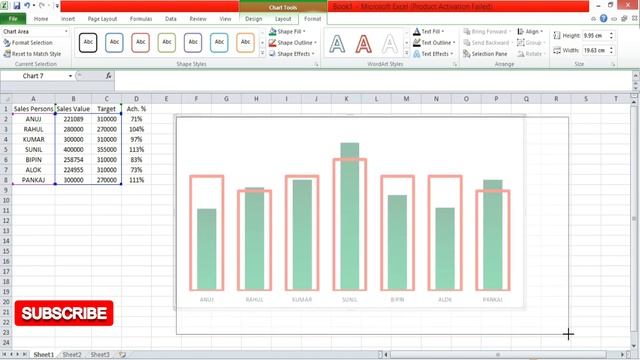This screenshot has width=640, height=360.
Task: Open WordArt Styles dialog launcher
Action: [455, 64]
